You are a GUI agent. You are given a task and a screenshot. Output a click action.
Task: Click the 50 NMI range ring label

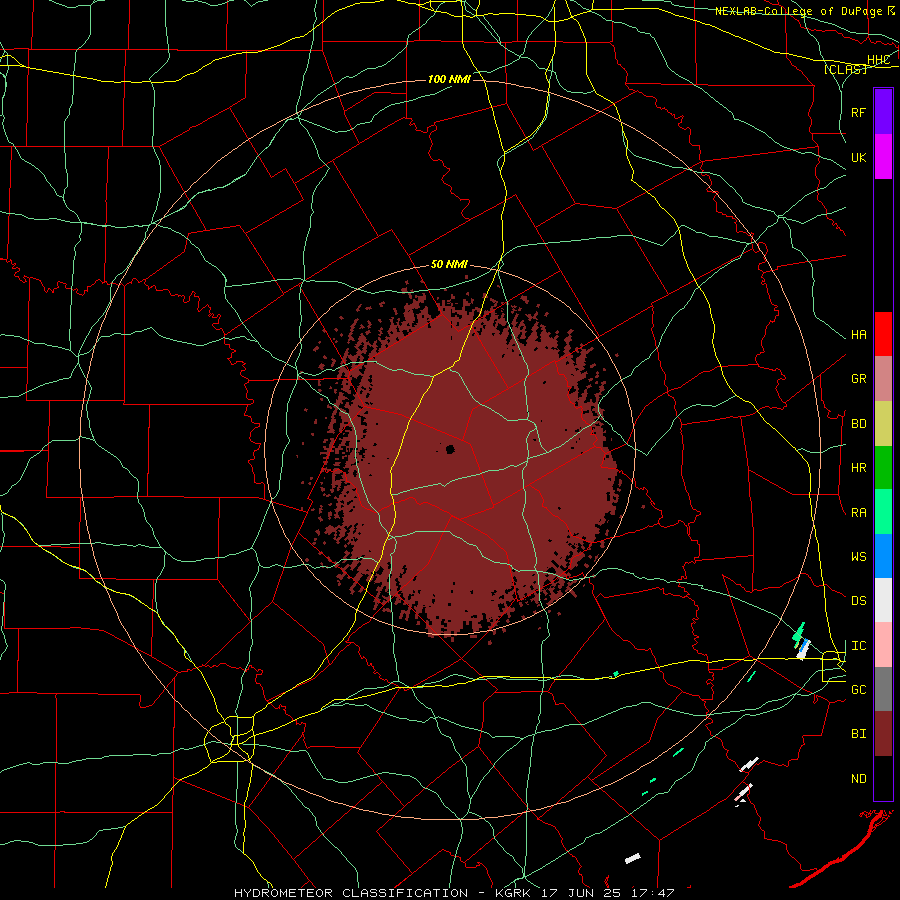coord(449,265)
